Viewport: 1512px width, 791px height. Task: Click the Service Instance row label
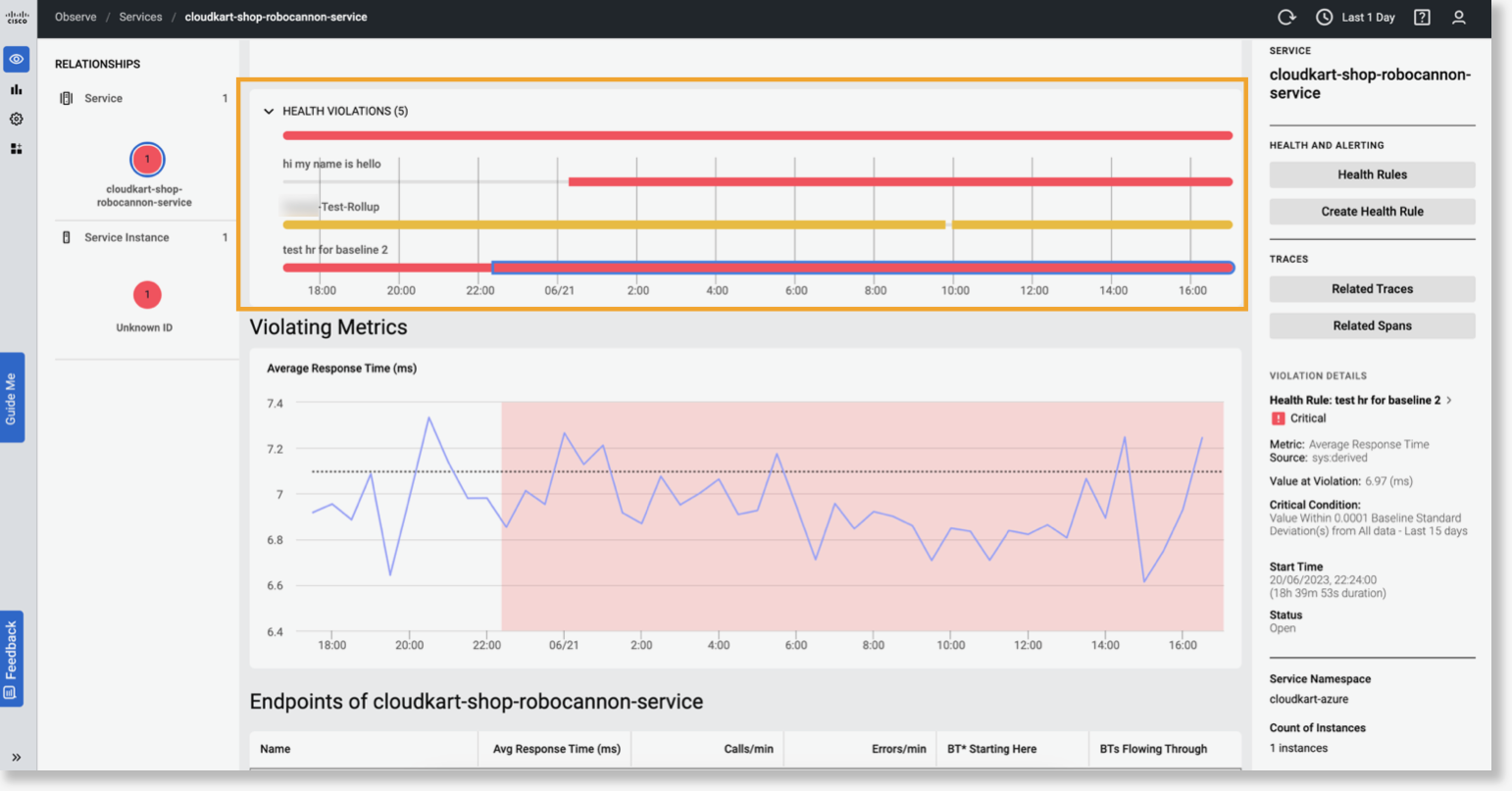(126, 237)
